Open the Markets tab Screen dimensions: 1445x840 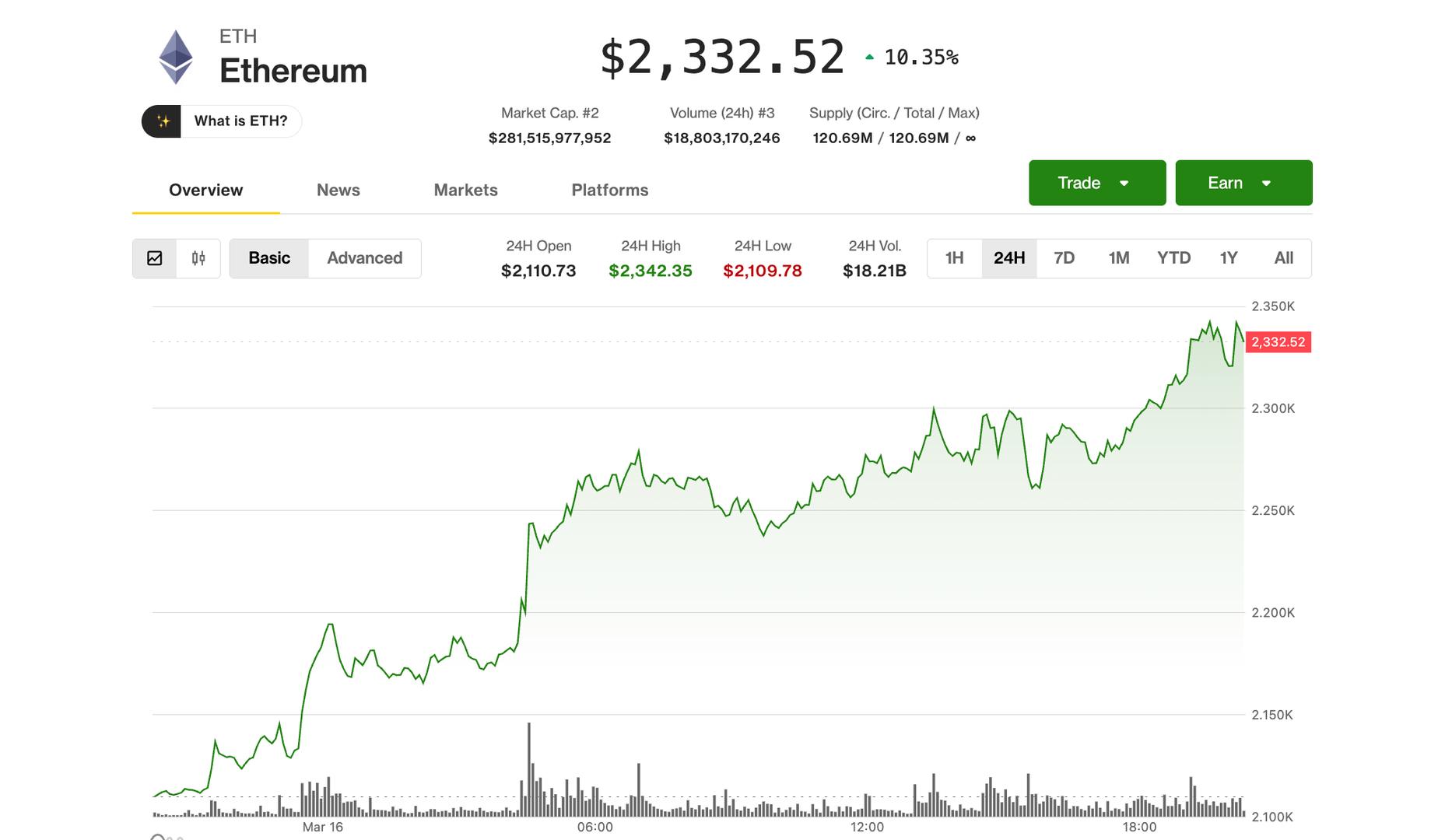(x=465, y=190)
